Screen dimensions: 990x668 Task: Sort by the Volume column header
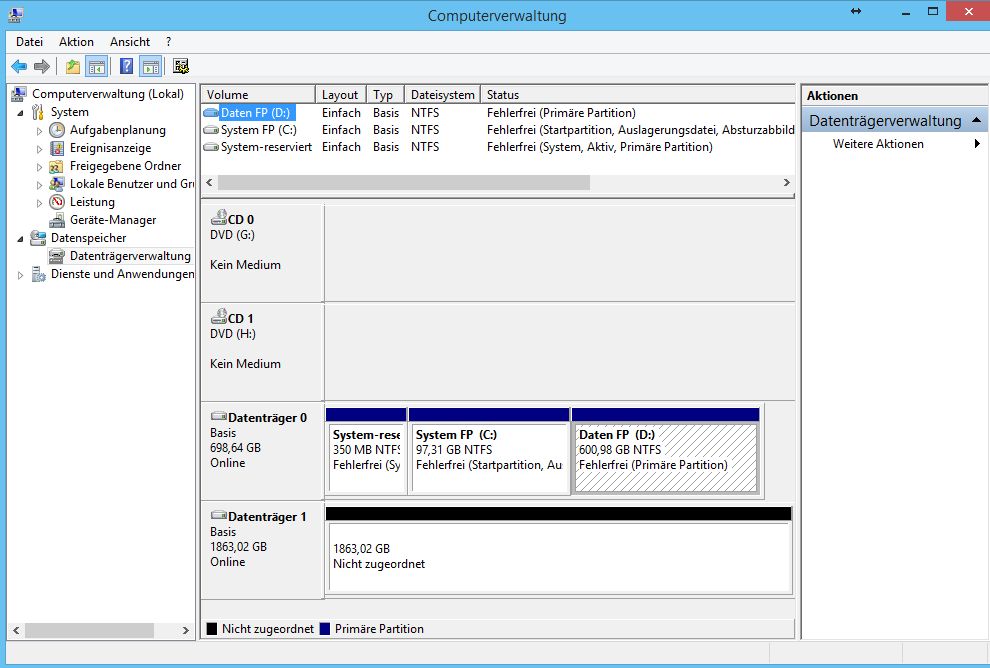point(258,95)
